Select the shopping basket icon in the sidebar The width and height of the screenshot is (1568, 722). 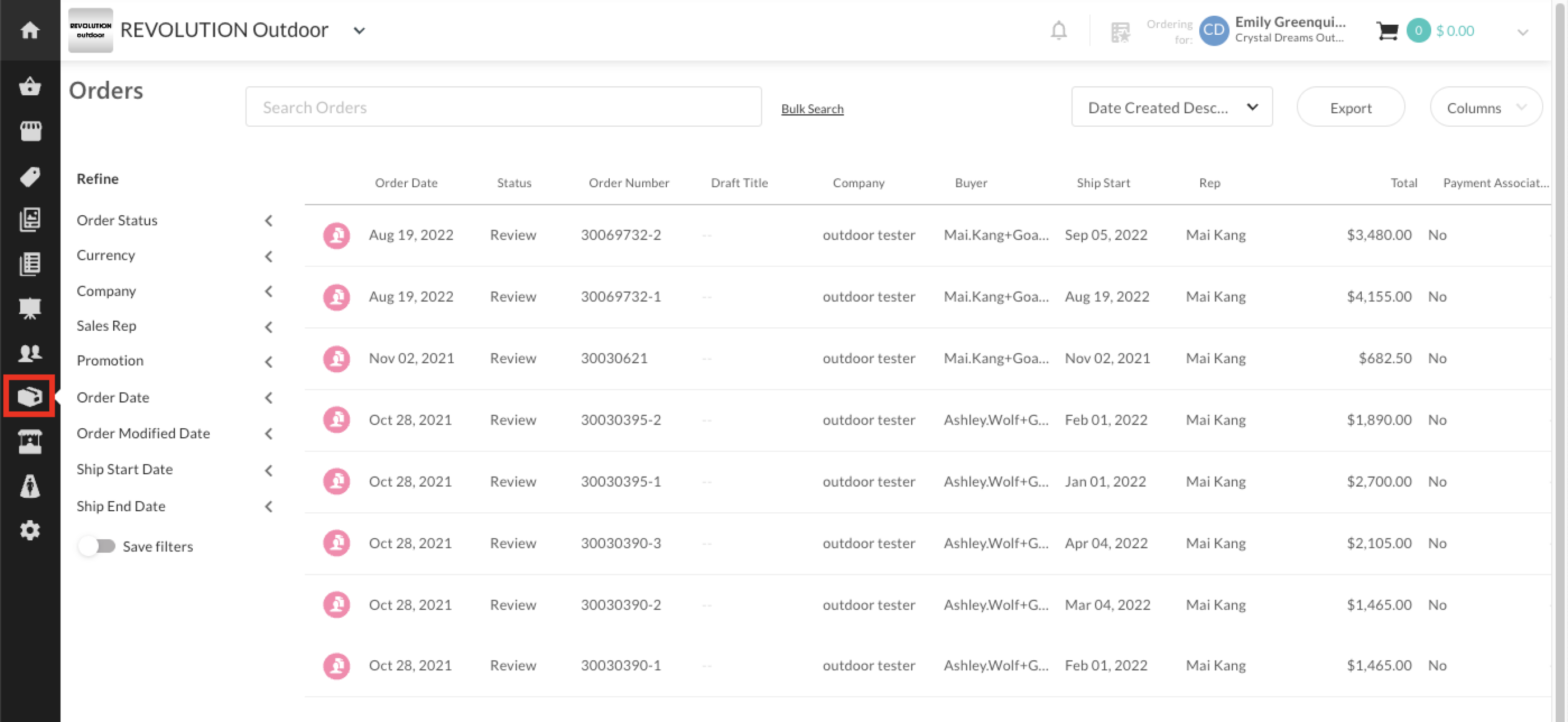tap(29, 86)
